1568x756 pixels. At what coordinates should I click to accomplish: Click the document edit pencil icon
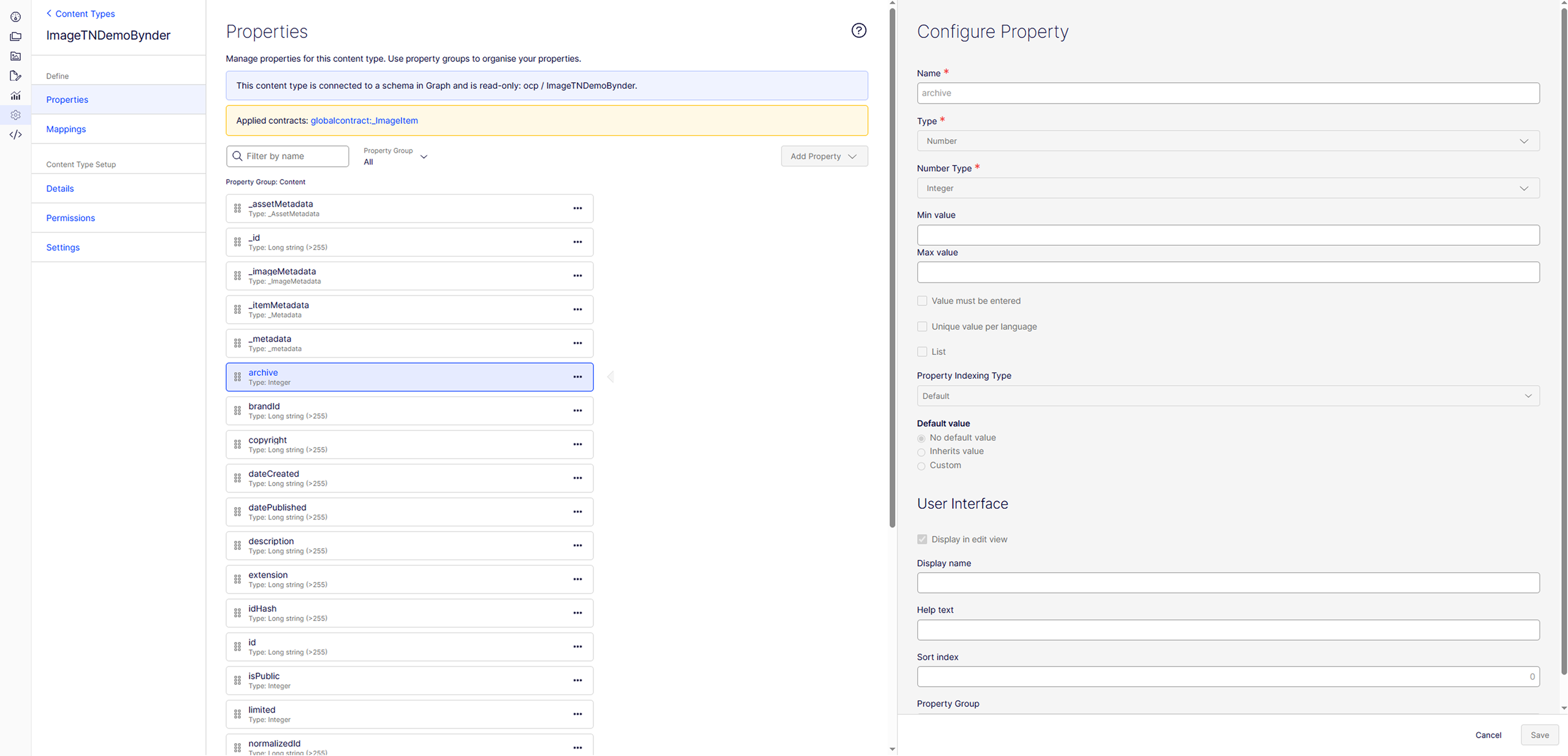(16, 76)
